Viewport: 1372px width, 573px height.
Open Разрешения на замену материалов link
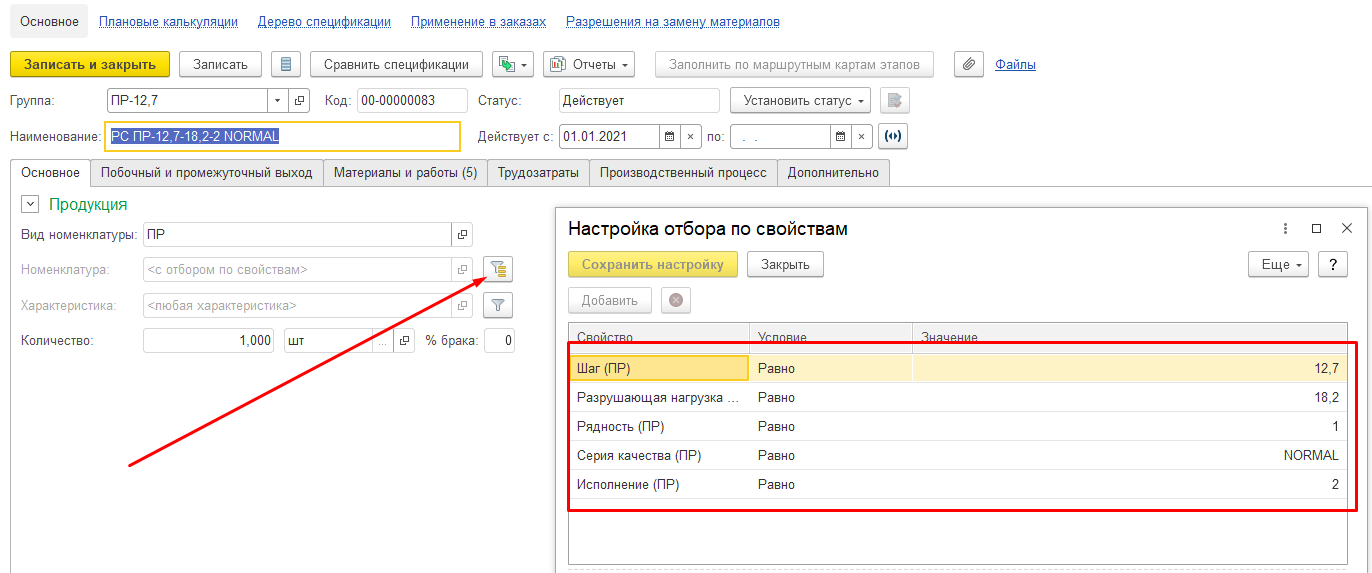click(673, 21)
